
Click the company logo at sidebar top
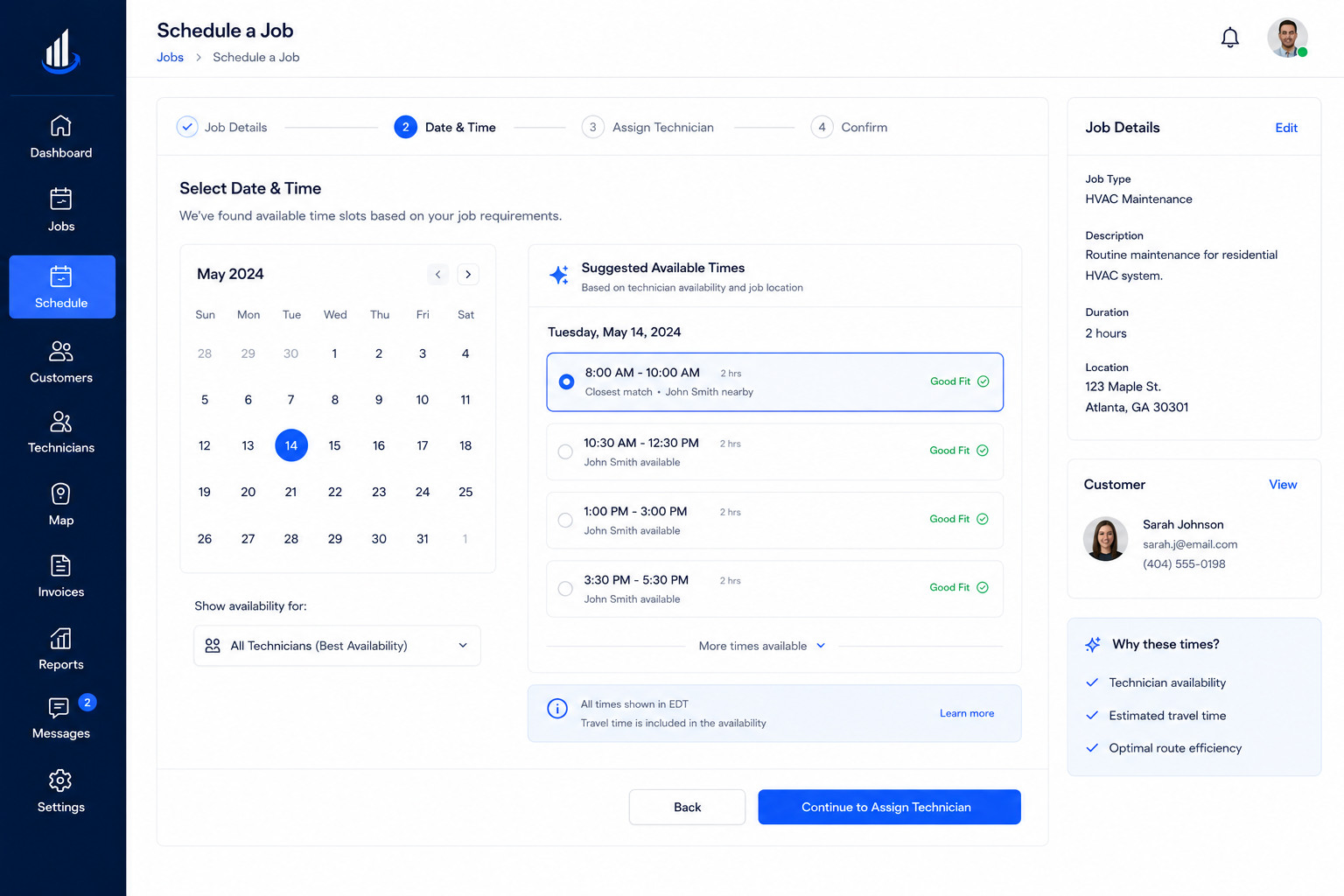61,51
